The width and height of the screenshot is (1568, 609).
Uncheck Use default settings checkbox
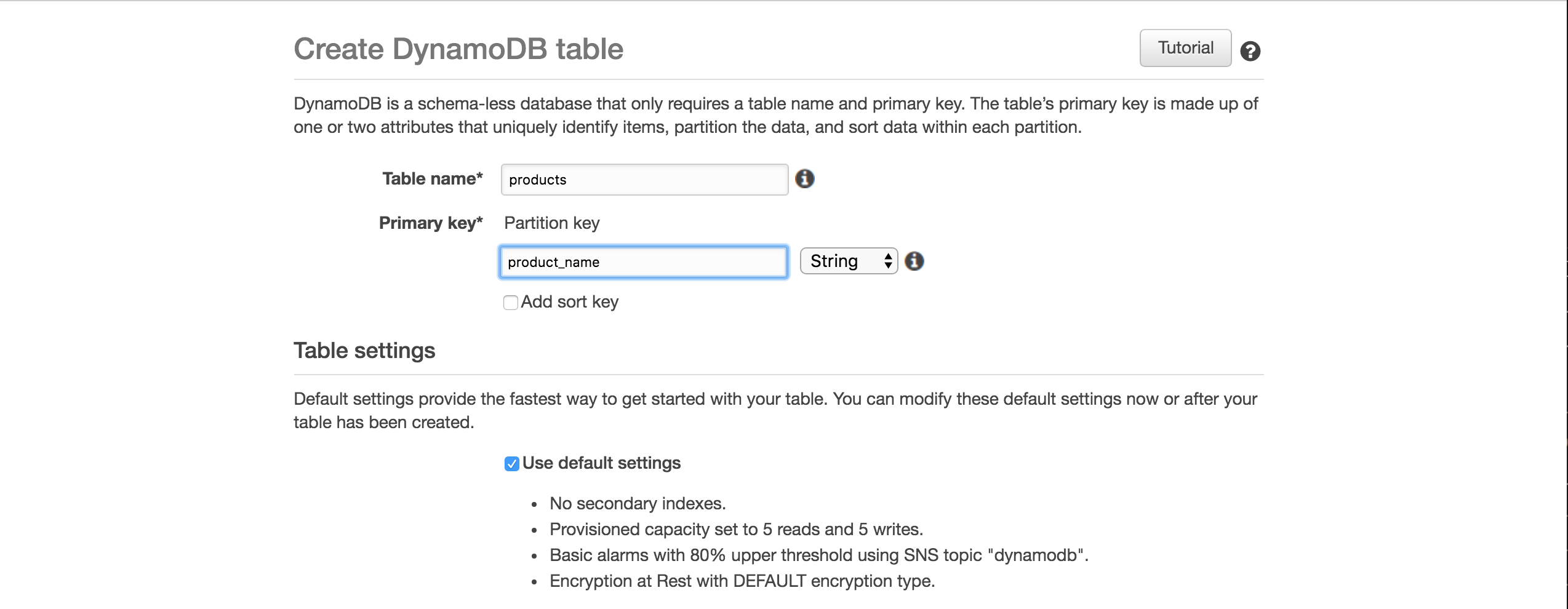511,464
